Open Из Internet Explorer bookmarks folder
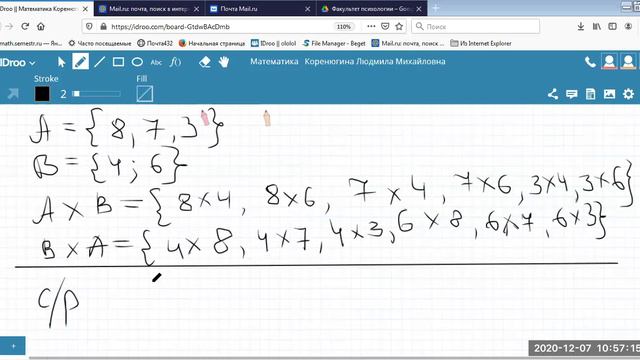This screenshot has height=360, width=640. pos(481,43)
